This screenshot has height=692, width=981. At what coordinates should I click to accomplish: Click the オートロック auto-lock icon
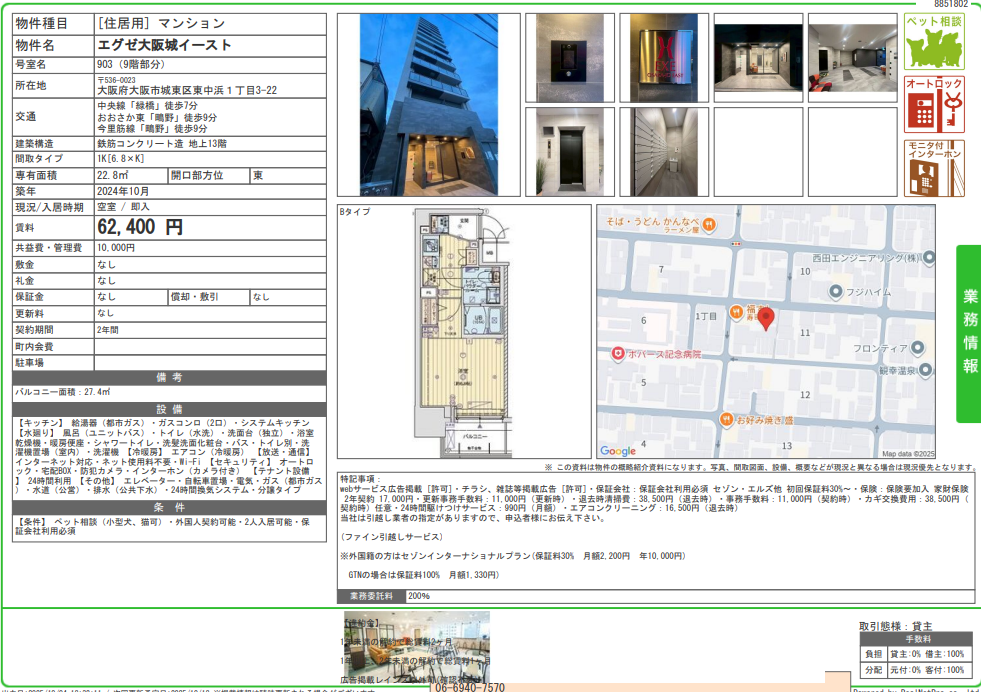[934, 104]
